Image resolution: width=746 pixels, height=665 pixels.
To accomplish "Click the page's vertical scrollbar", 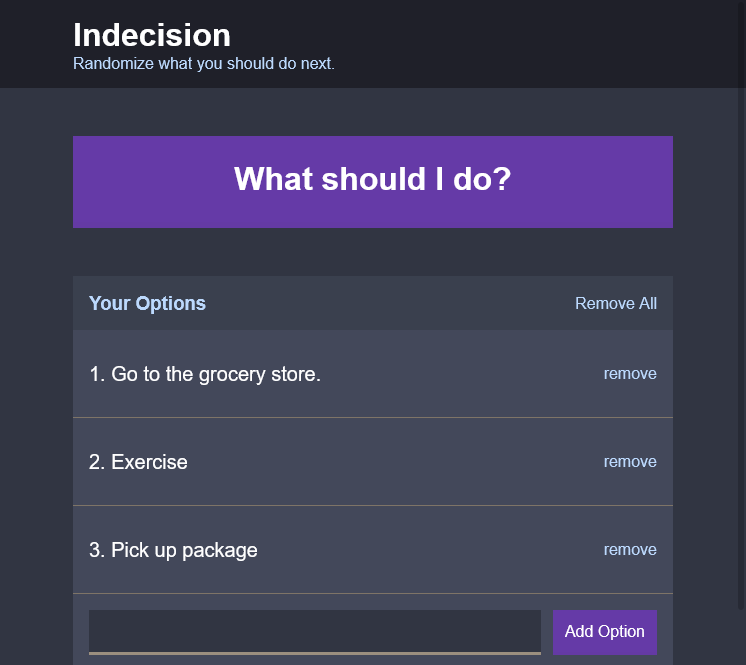I will pos(741,304).
